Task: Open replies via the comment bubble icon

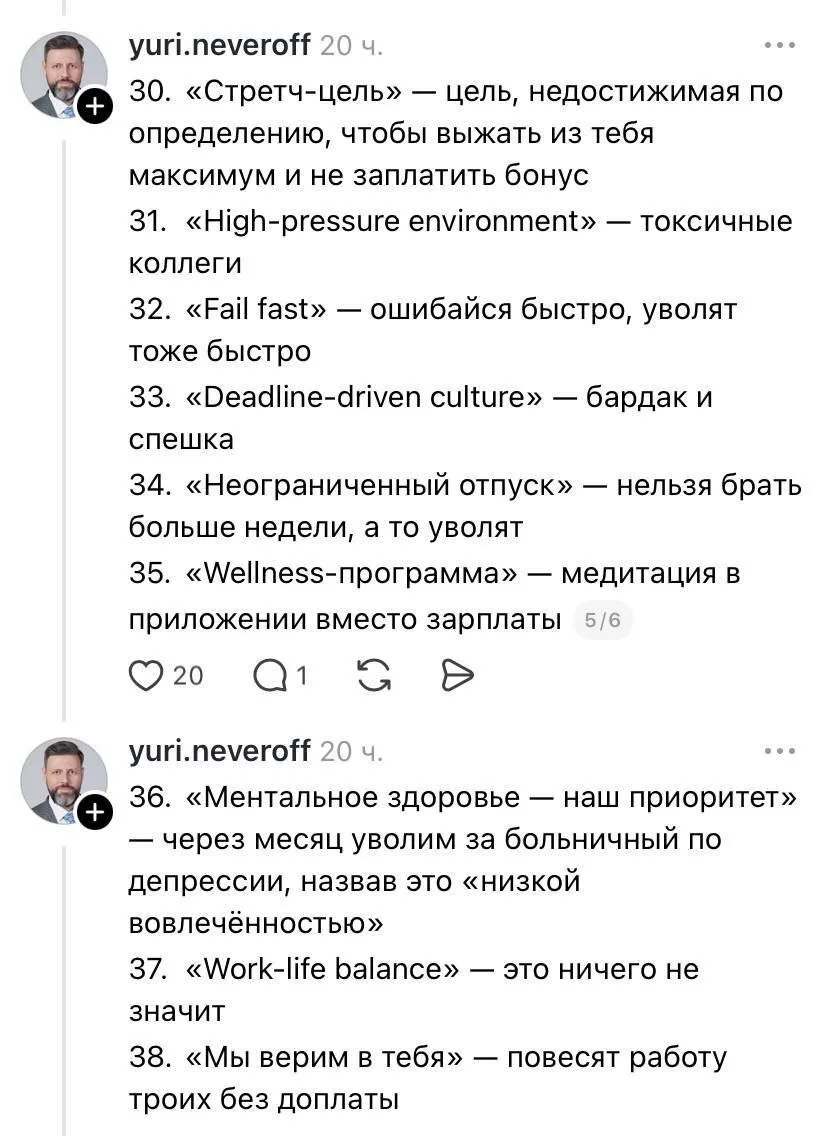Action: [269, 676]
